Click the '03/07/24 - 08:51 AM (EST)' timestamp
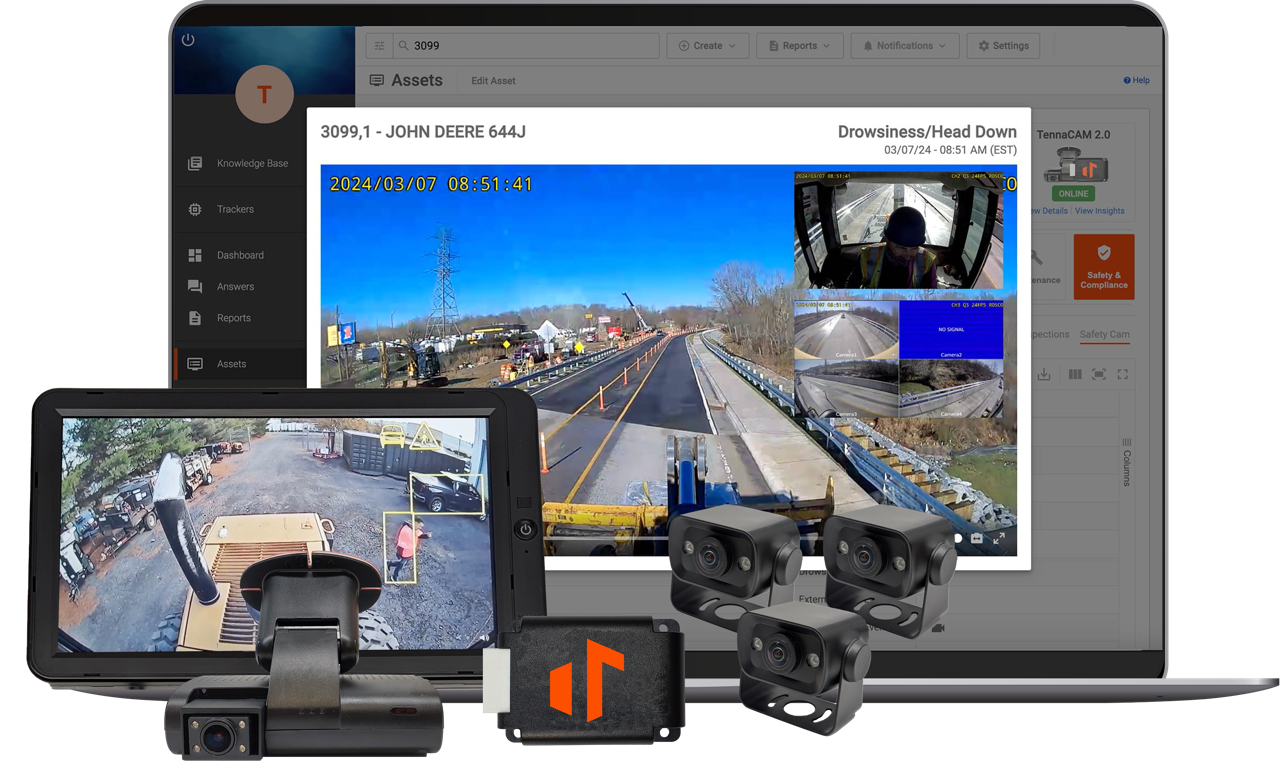Image resolution: width=1280 pixels, height=766 pixels. pos(950,150)
